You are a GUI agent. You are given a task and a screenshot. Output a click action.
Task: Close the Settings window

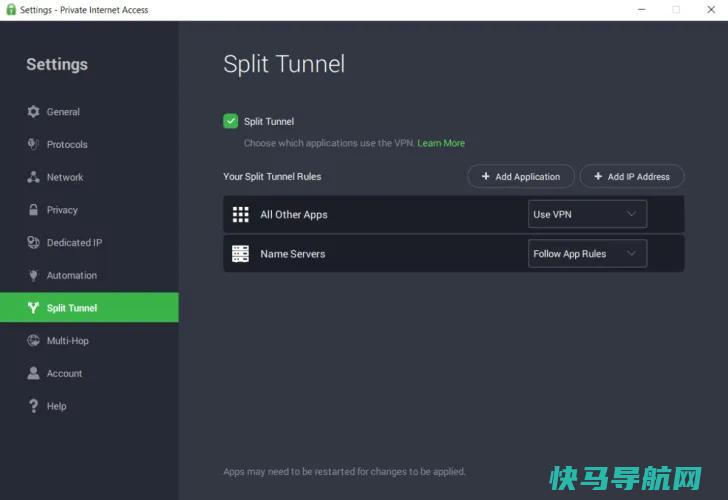coord(711,9)
